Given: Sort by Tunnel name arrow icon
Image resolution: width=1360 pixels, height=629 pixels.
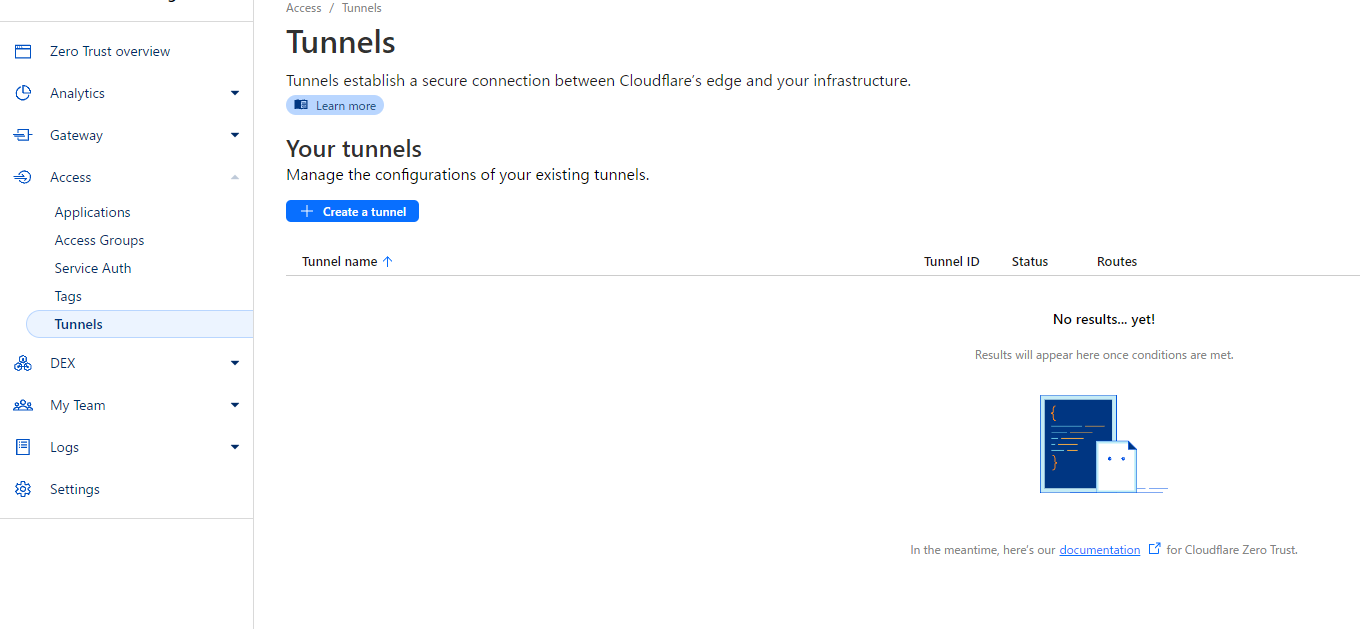Looking at the screenshot, I should point(388,262).
